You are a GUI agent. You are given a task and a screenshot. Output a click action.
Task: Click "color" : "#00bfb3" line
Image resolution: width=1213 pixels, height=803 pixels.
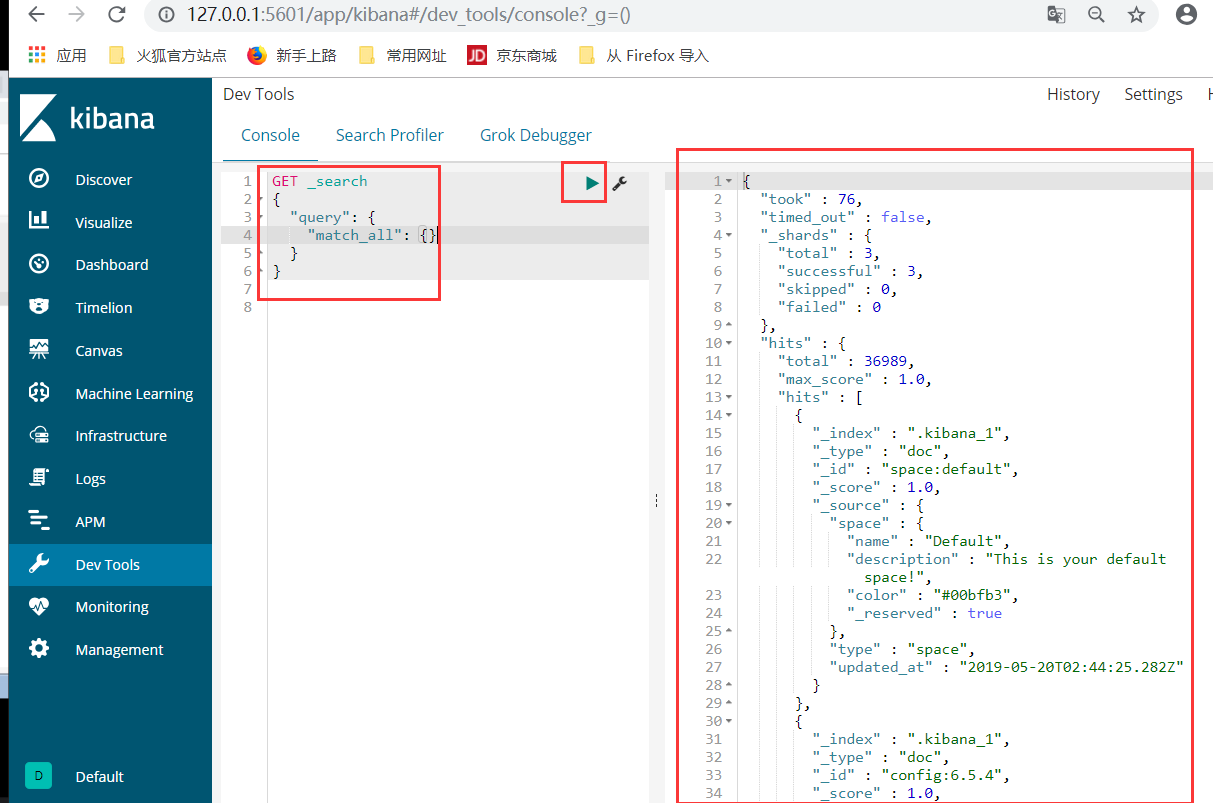[x=932, y=595]
